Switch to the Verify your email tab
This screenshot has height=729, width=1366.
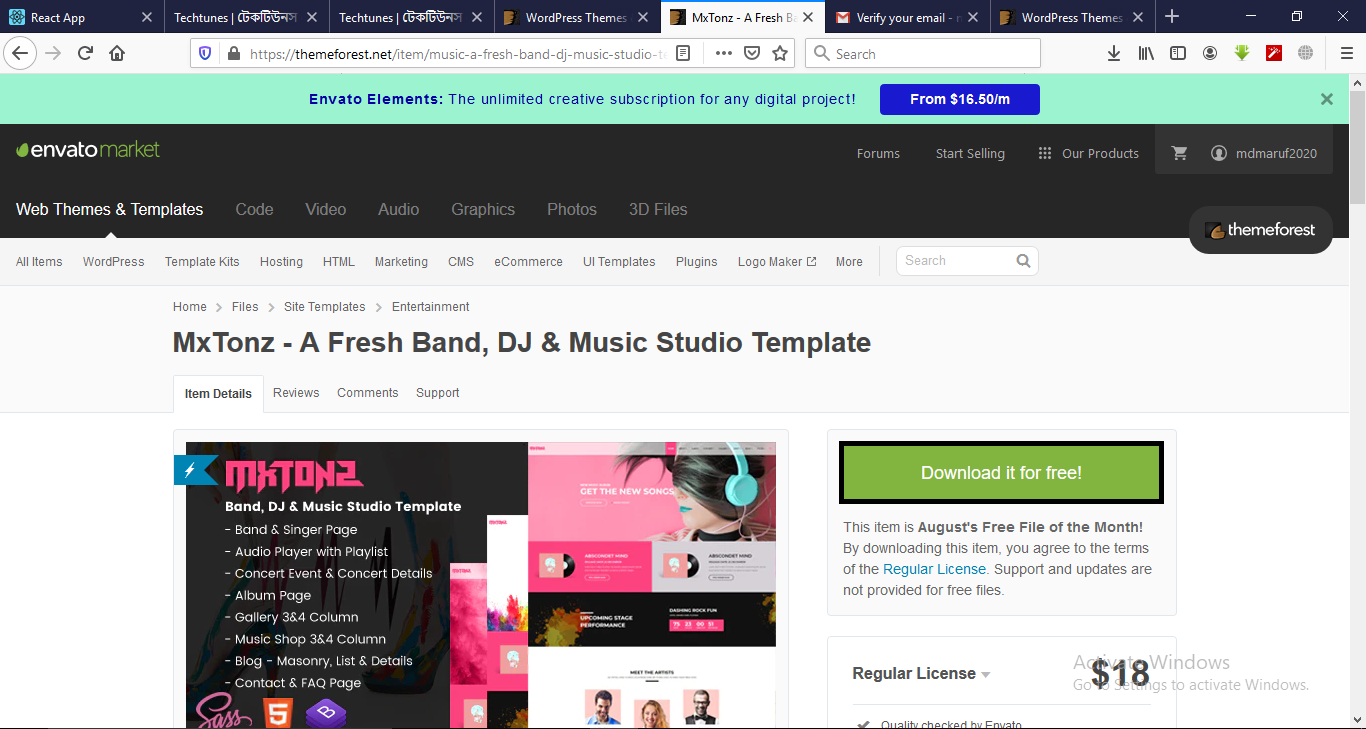[x=908, y=17]
